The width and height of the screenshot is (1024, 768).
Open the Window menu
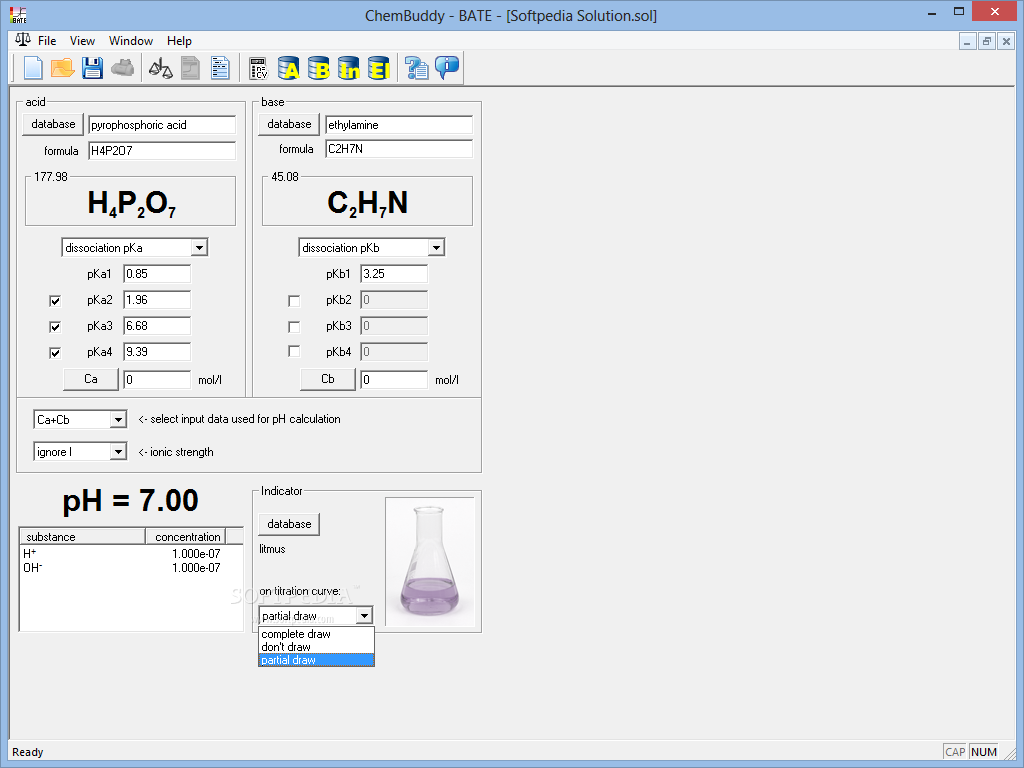tap(131, 40)
